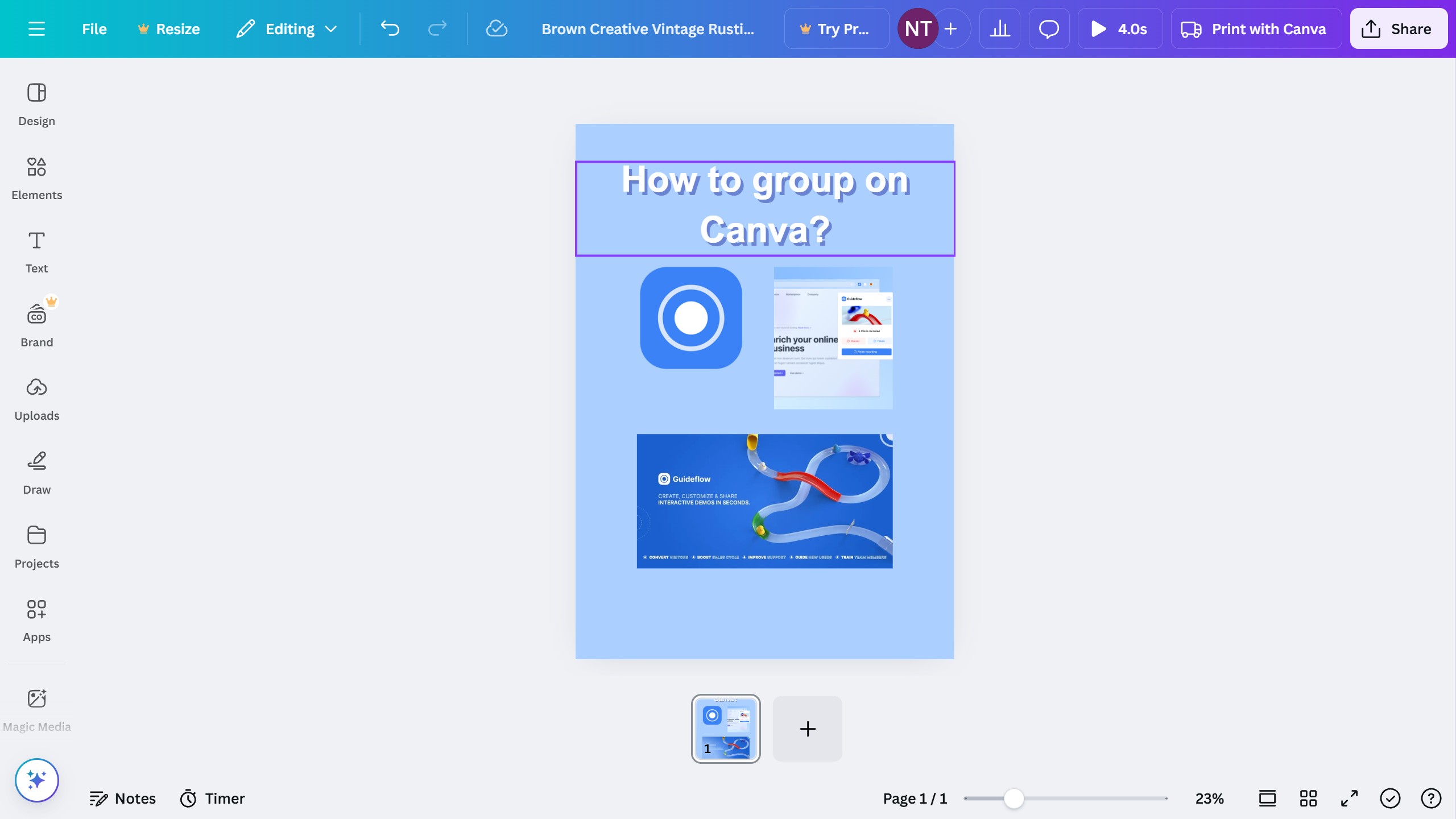Open the File menu
The height and width of the screenshot is (819, 1456).
coord(93,28)
